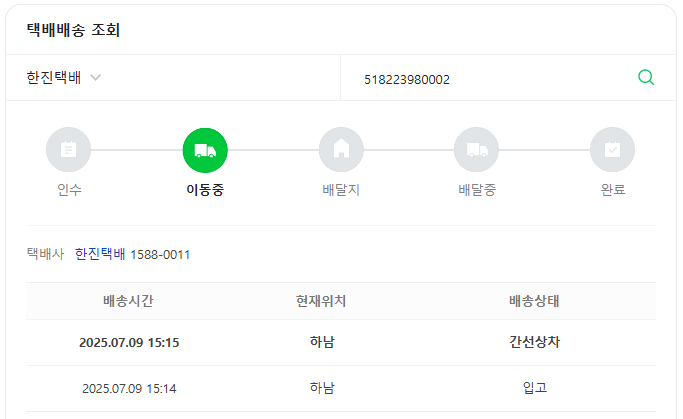Viewport: 683px width, 419px height.
Task: Select the 2025.07.09 15:15 tracking row
Action: click(341, 342)
